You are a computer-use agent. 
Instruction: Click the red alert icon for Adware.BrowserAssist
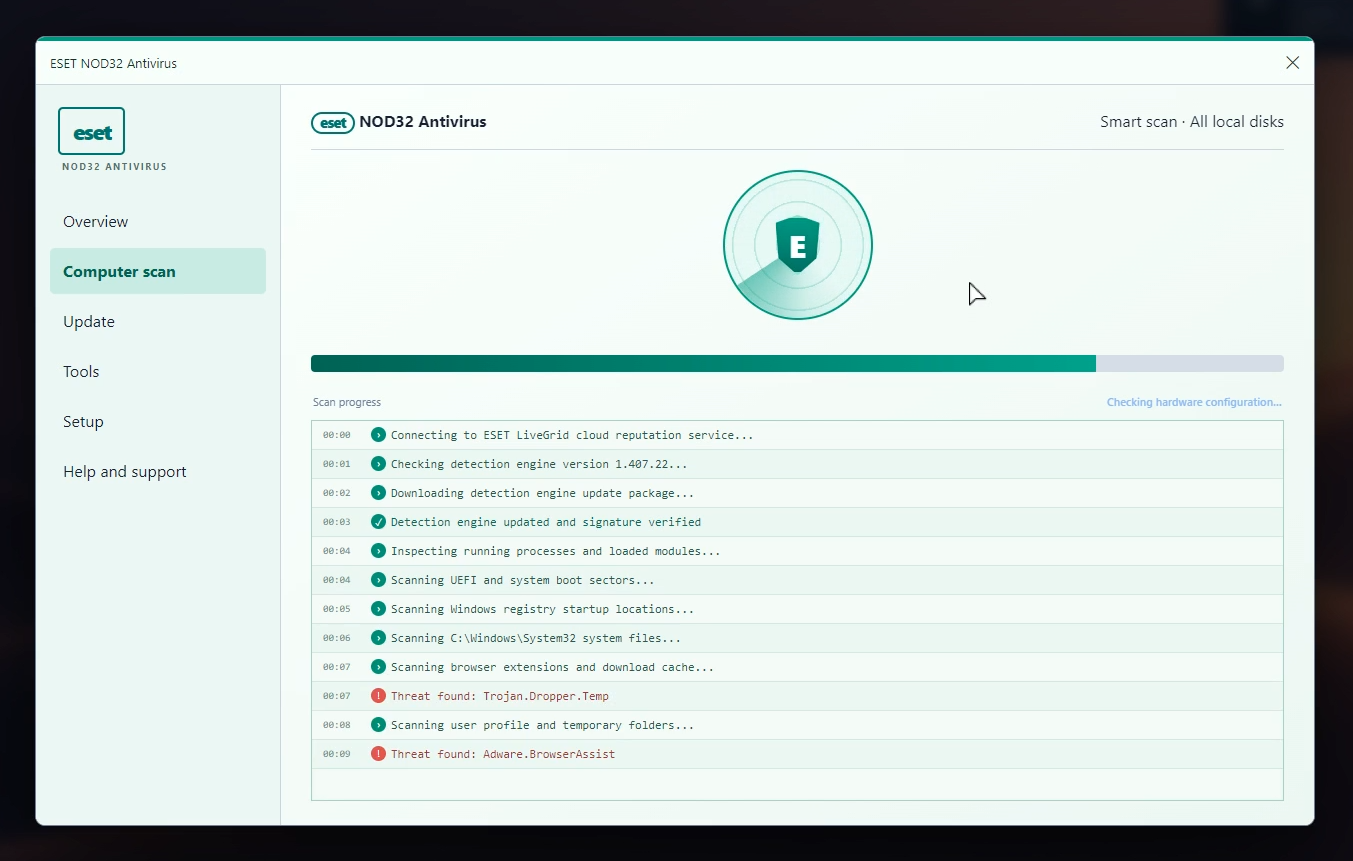click(x=378, y=754)
